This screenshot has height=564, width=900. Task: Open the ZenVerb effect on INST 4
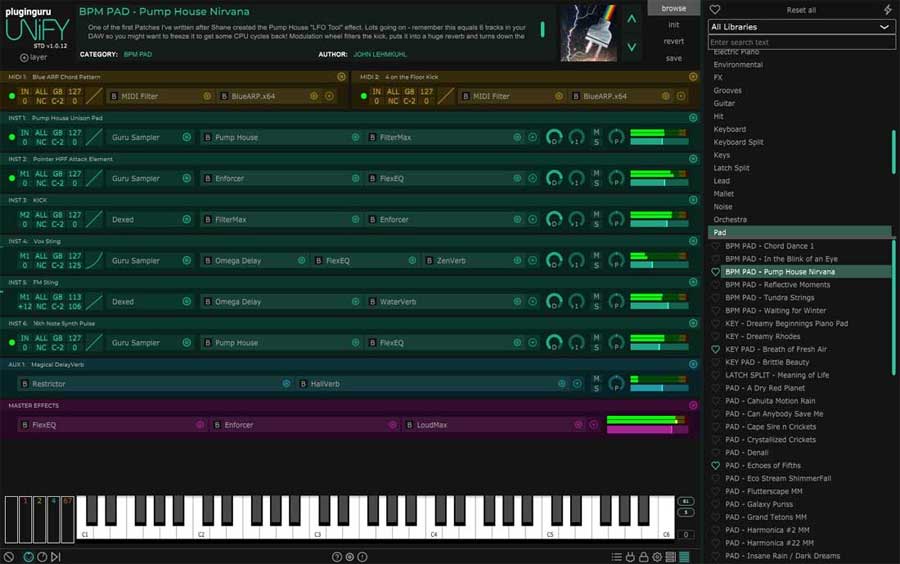451,260
